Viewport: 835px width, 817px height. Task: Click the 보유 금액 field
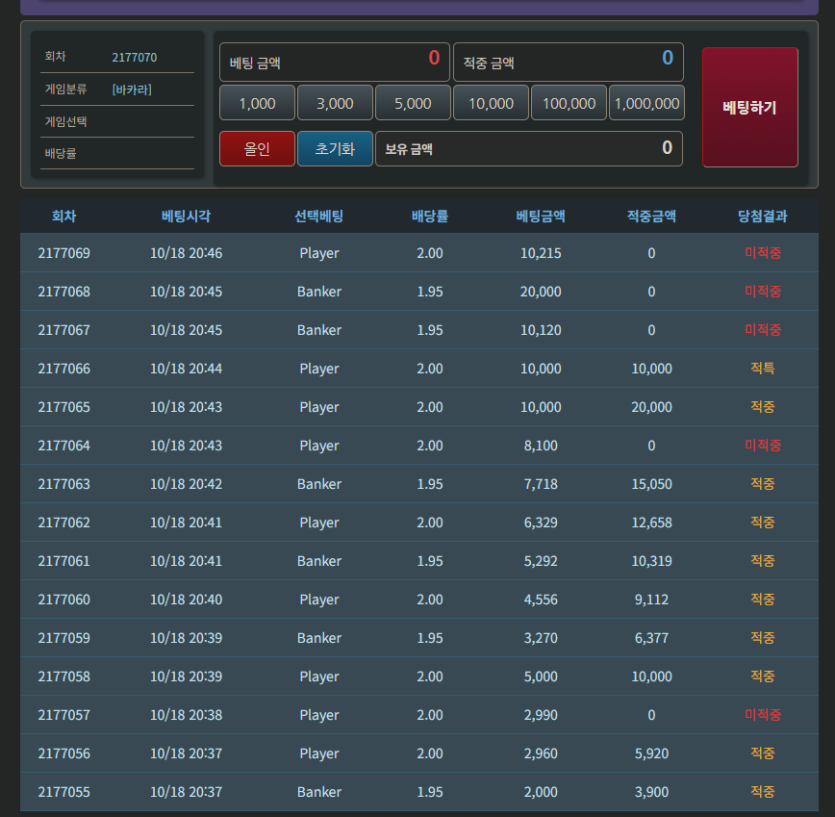(529, 149)
